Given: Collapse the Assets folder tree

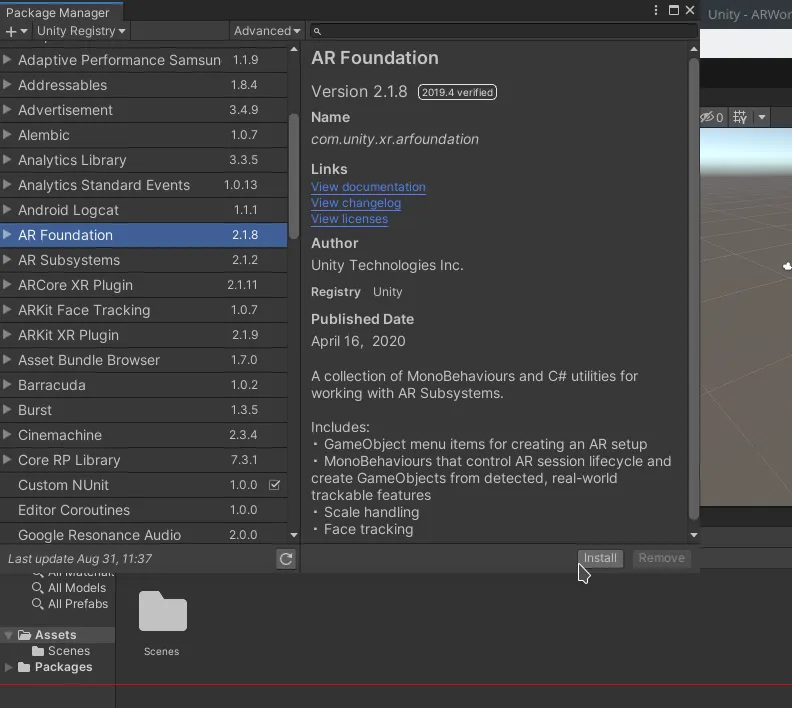Looking at the screenshot, I should (x=8, y=635).
